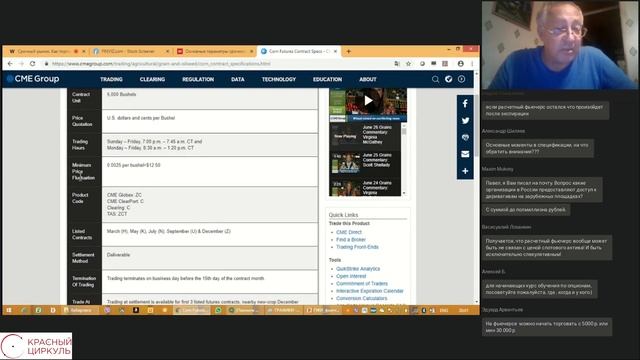Share the page on Twitter
The image size is (640, 360).
[x=465, y=121]
